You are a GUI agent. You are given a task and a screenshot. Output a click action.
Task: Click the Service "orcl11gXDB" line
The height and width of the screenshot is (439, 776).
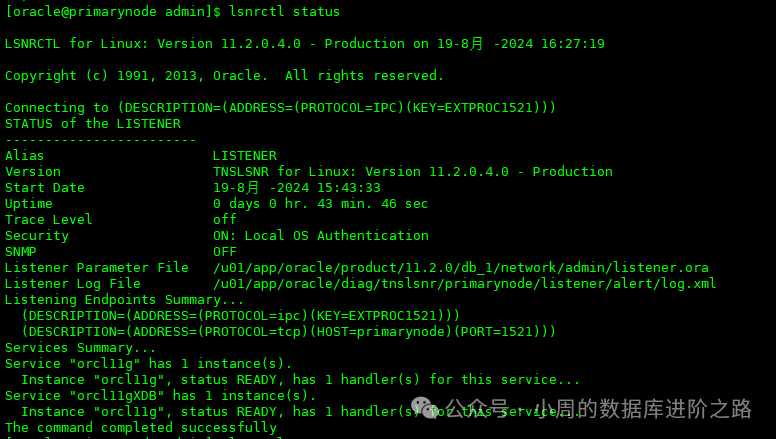148,396
